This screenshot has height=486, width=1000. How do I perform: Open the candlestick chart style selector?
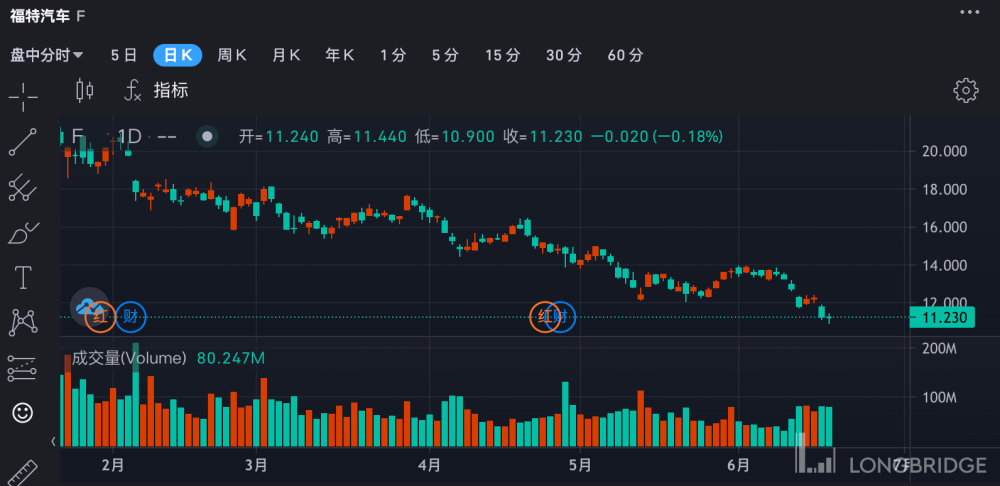pyautogui.click(x=85, y=91)
